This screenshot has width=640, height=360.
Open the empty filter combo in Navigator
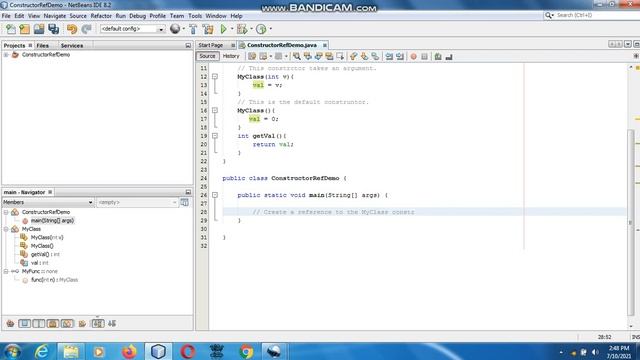coord(137,202)
